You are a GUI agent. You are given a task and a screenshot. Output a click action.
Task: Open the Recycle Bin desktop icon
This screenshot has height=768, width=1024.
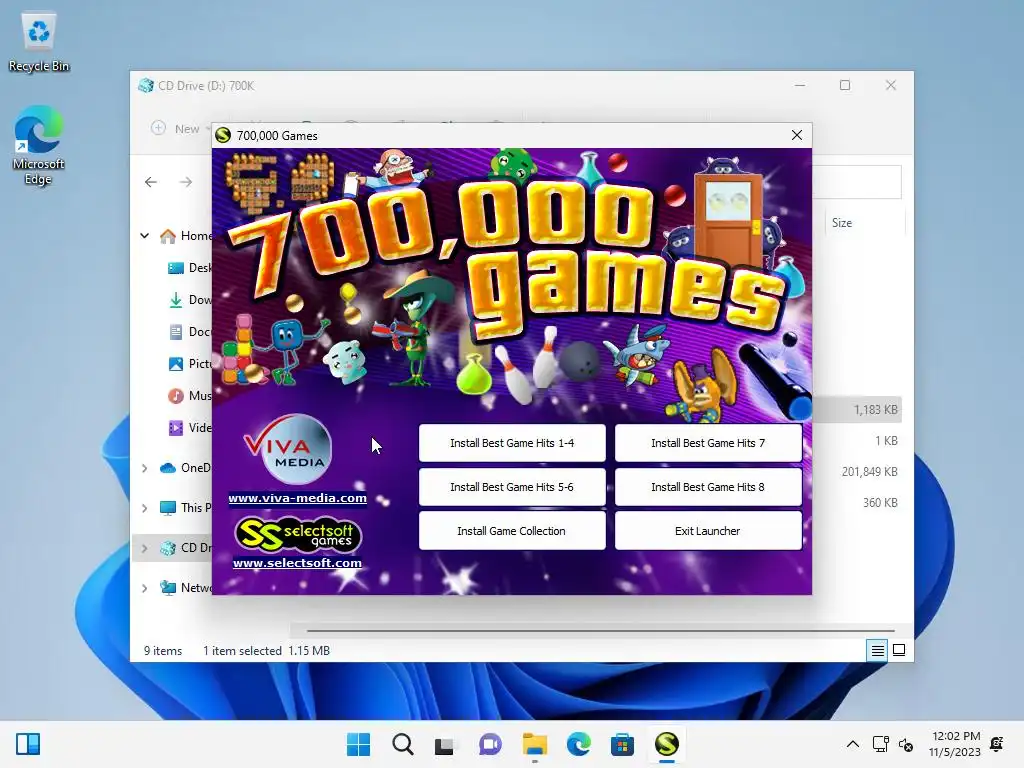[39, 43]
